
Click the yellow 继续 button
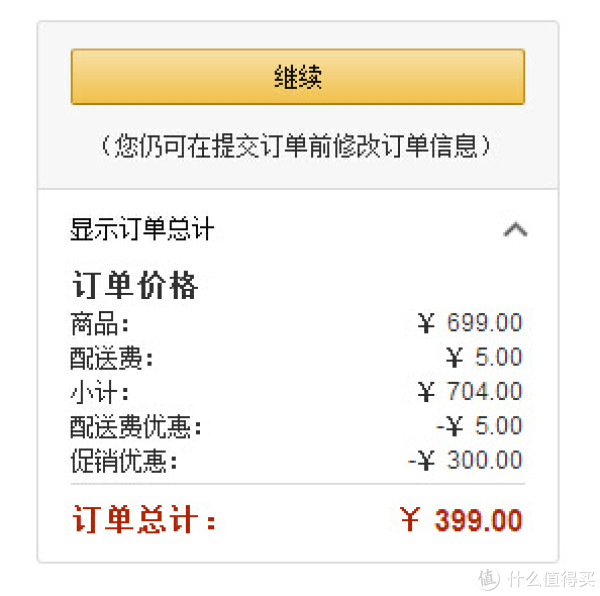coord(298,77)
